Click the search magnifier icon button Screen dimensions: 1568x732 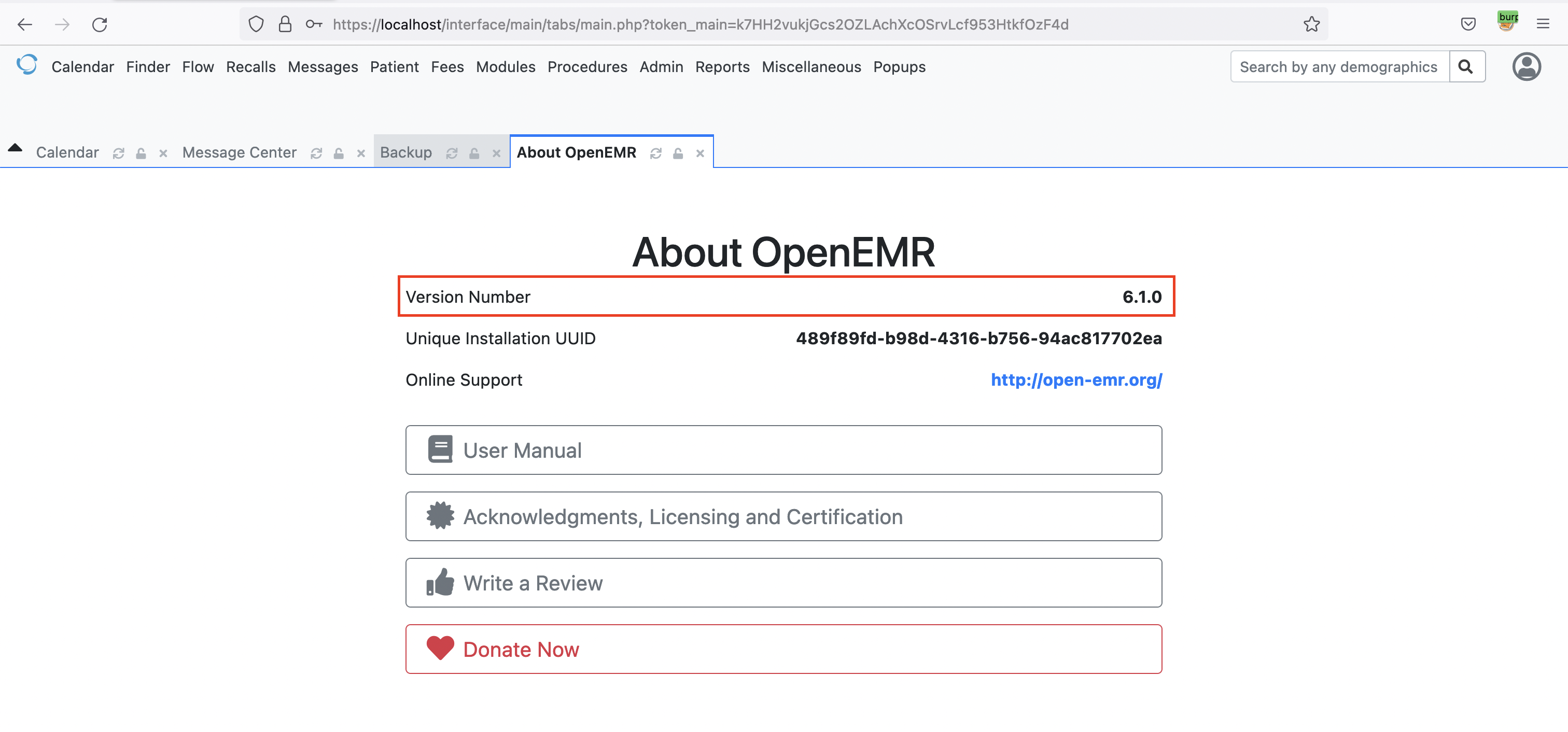(x=1466, y=67)
